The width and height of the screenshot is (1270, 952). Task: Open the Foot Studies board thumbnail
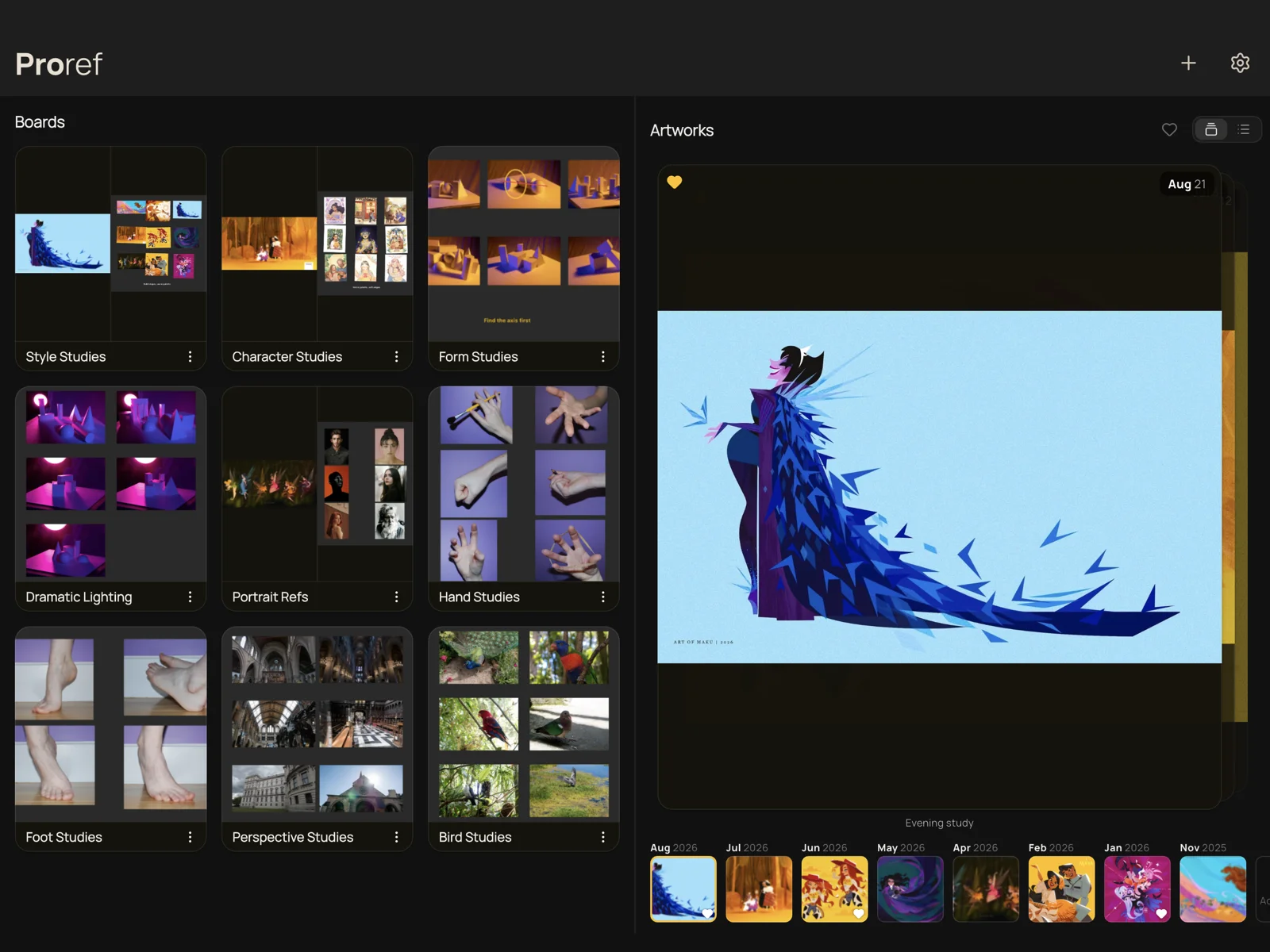click(x=110, y=724)
